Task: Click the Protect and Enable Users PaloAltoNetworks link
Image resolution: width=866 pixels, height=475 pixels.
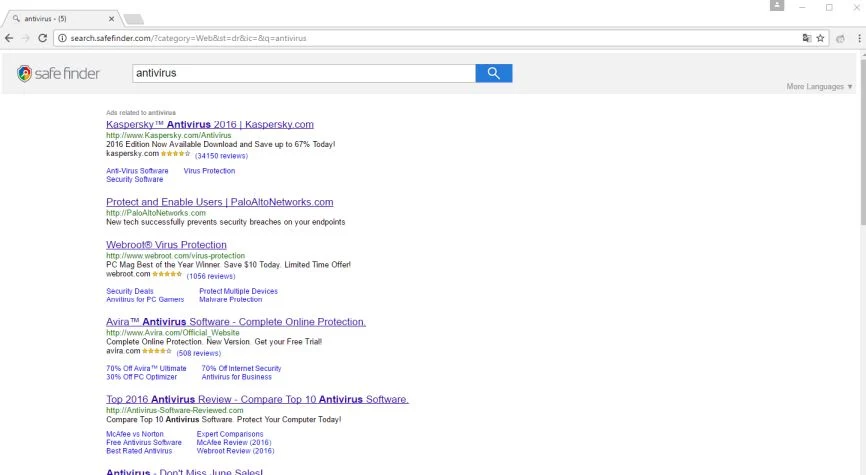Action: [220, 202]
